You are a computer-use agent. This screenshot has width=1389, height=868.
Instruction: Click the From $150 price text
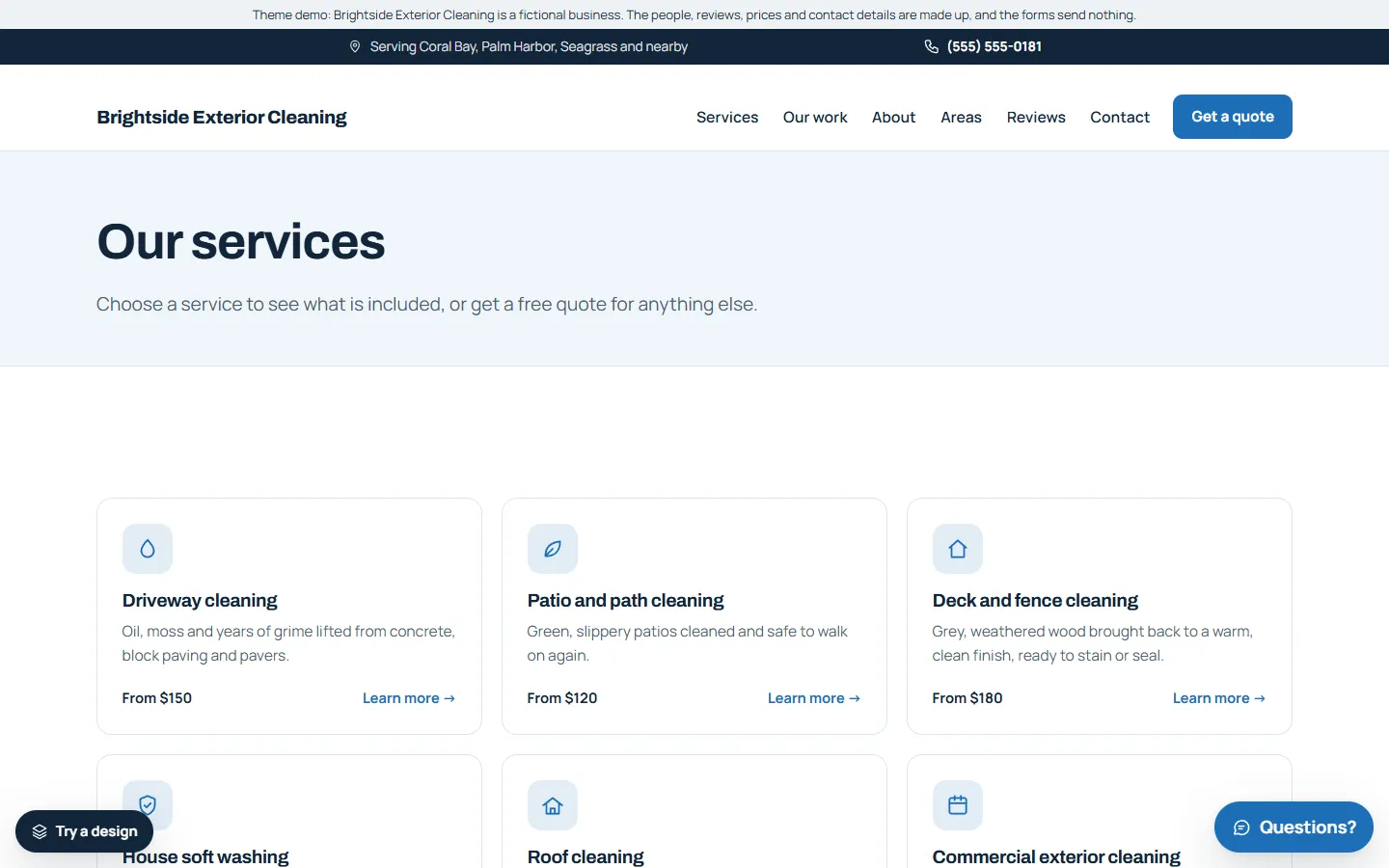157,698
